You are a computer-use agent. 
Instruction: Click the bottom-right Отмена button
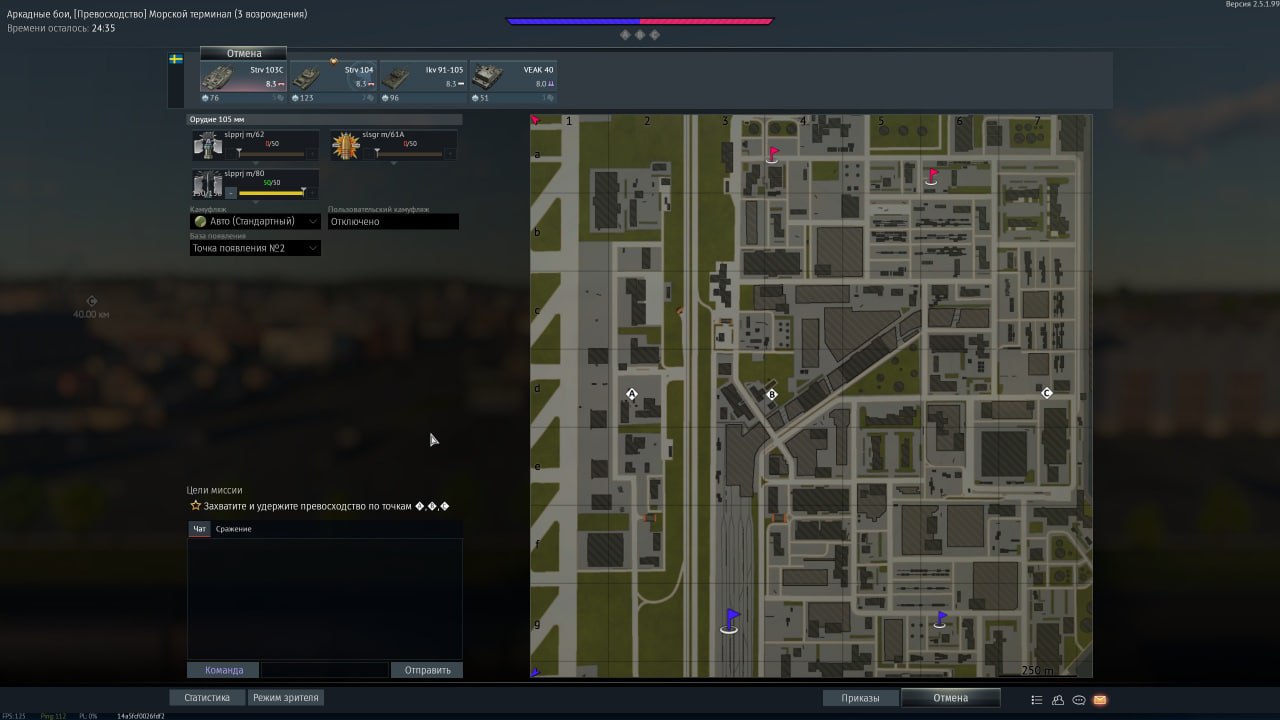click(x=950, y=698)
